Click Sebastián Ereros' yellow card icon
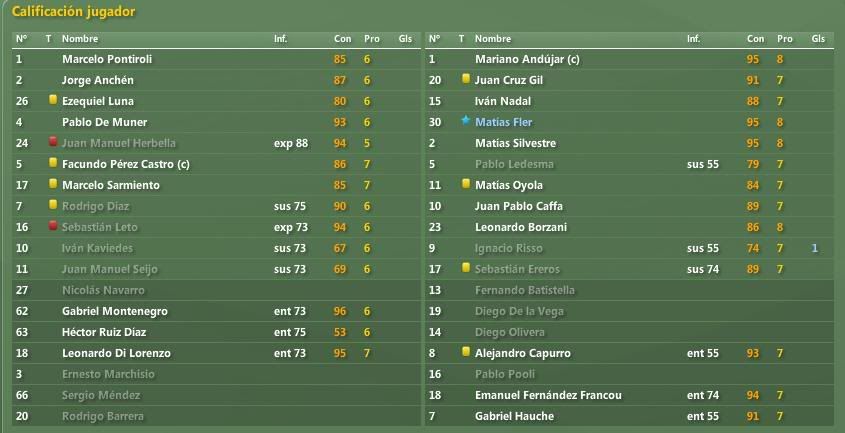Image resolution: width=845 pixels, height=433 pixels. pos(466,268)
